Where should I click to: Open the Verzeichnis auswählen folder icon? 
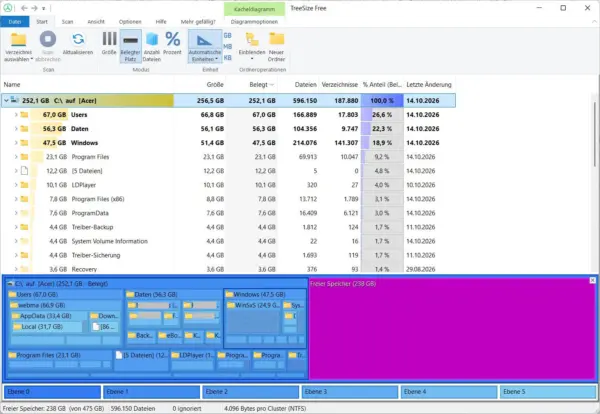(x=18, y=39)
